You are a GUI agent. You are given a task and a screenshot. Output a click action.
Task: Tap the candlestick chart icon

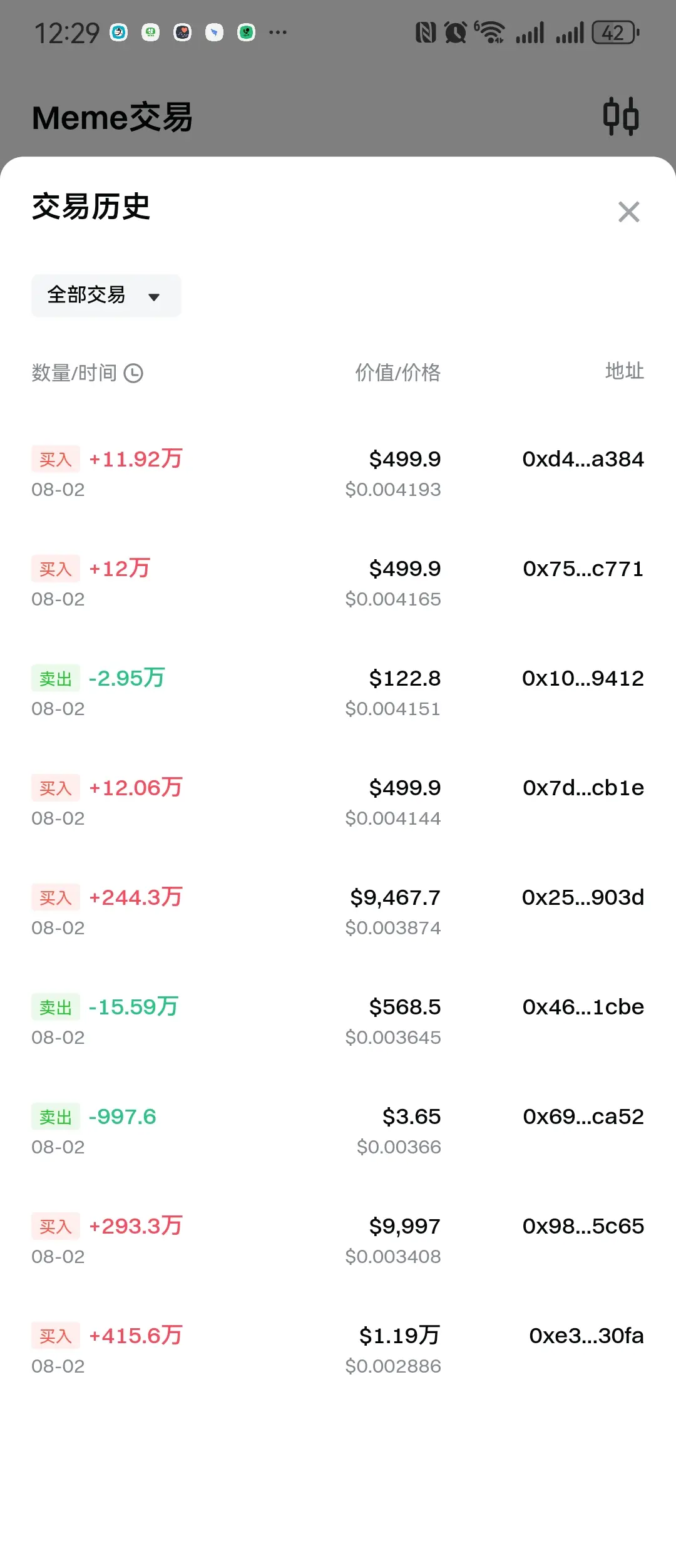(620, 116)
